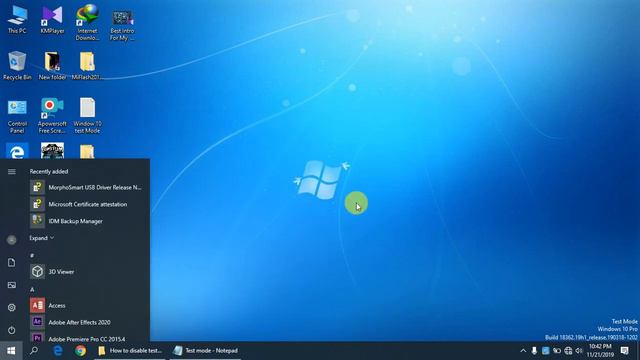This screenshot has height=360, width=640.
Task: Launch Microsoft Edge from taskbar
Action: pyautogui.click(x=58, y=351)
